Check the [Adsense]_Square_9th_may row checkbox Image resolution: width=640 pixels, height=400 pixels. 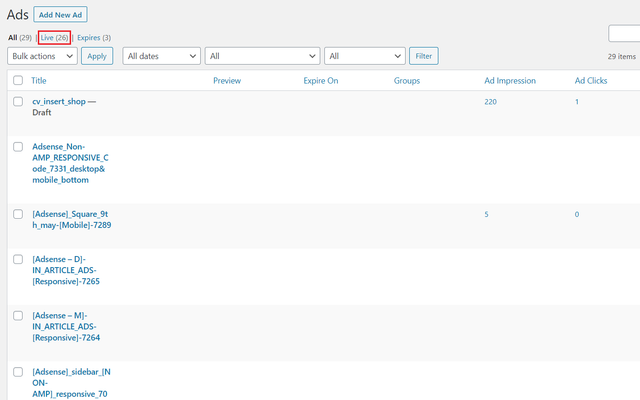(18, 214)
